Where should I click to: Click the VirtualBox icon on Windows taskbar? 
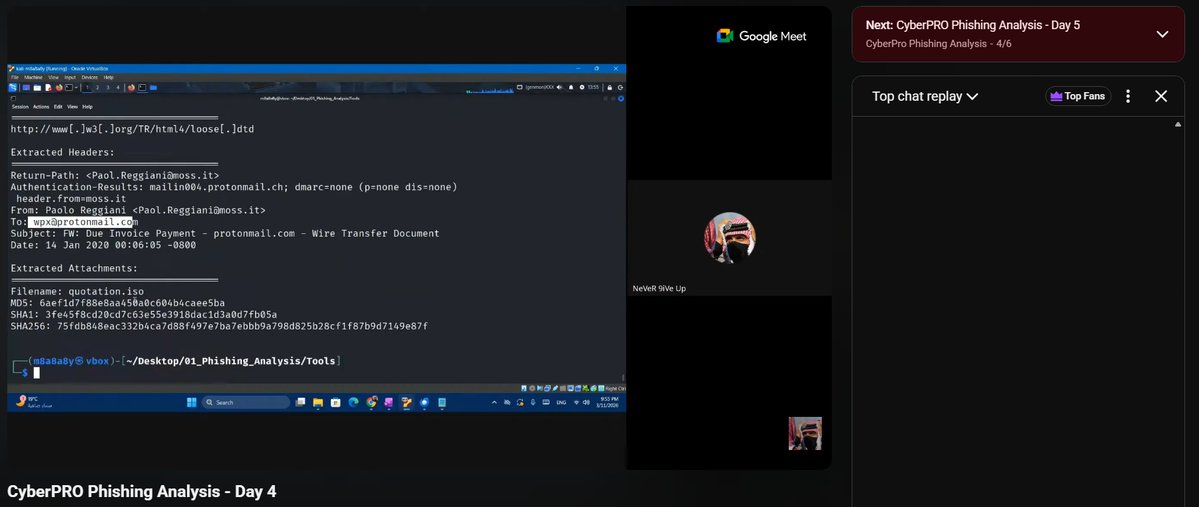pos(407,402)
